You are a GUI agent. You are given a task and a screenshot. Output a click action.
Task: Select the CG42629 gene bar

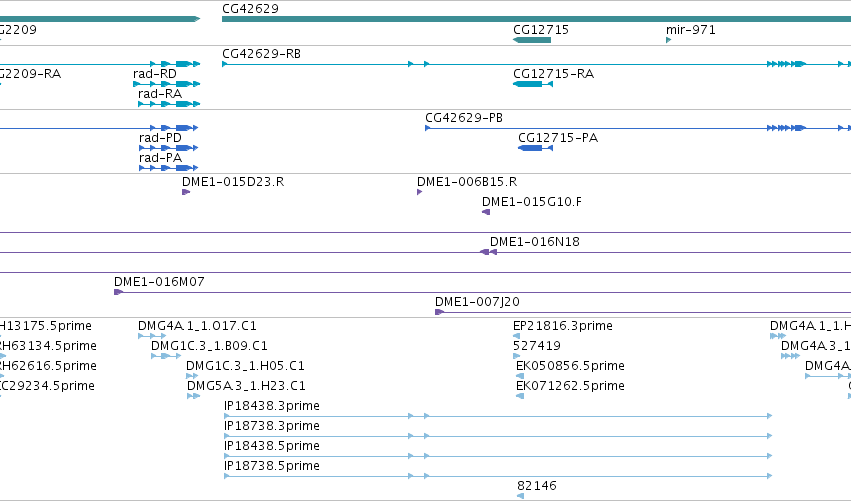click(536, 19)
